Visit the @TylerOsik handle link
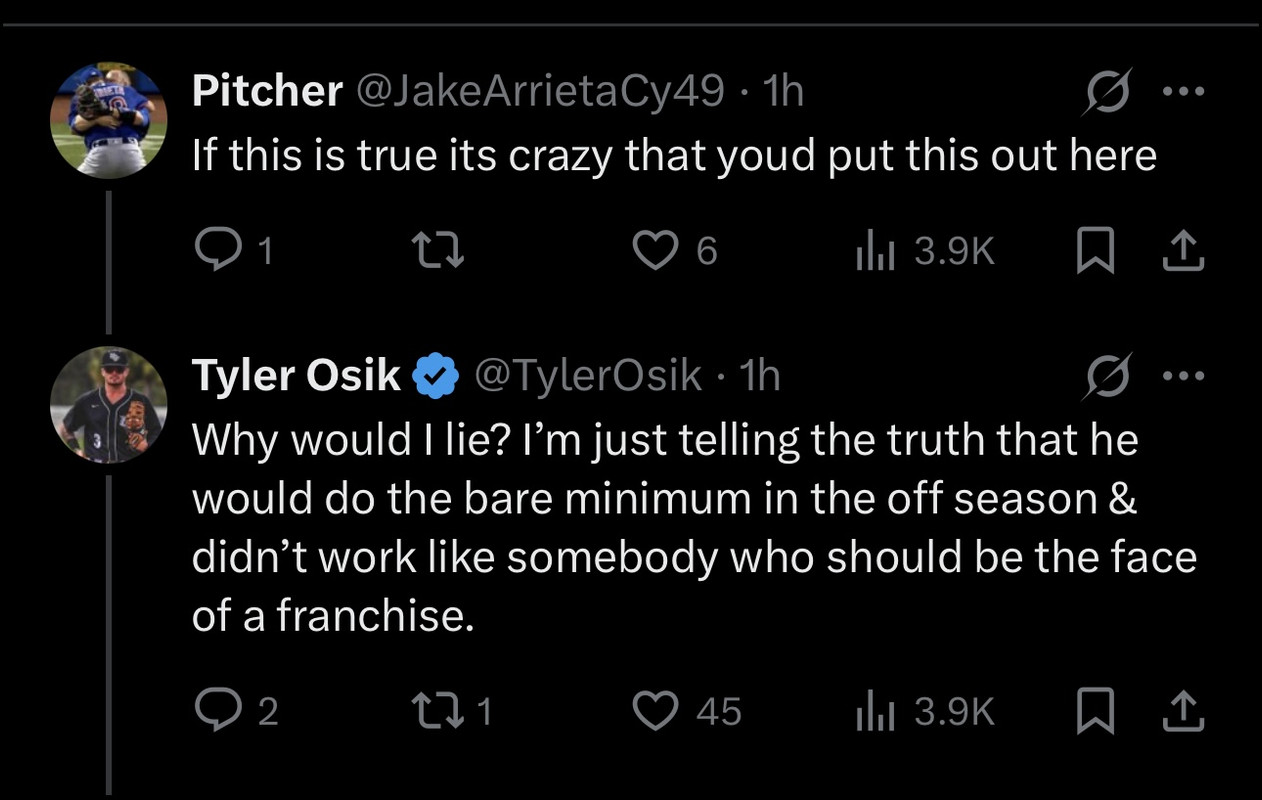Screen dimensions: 1262x800 pos(587,376)
